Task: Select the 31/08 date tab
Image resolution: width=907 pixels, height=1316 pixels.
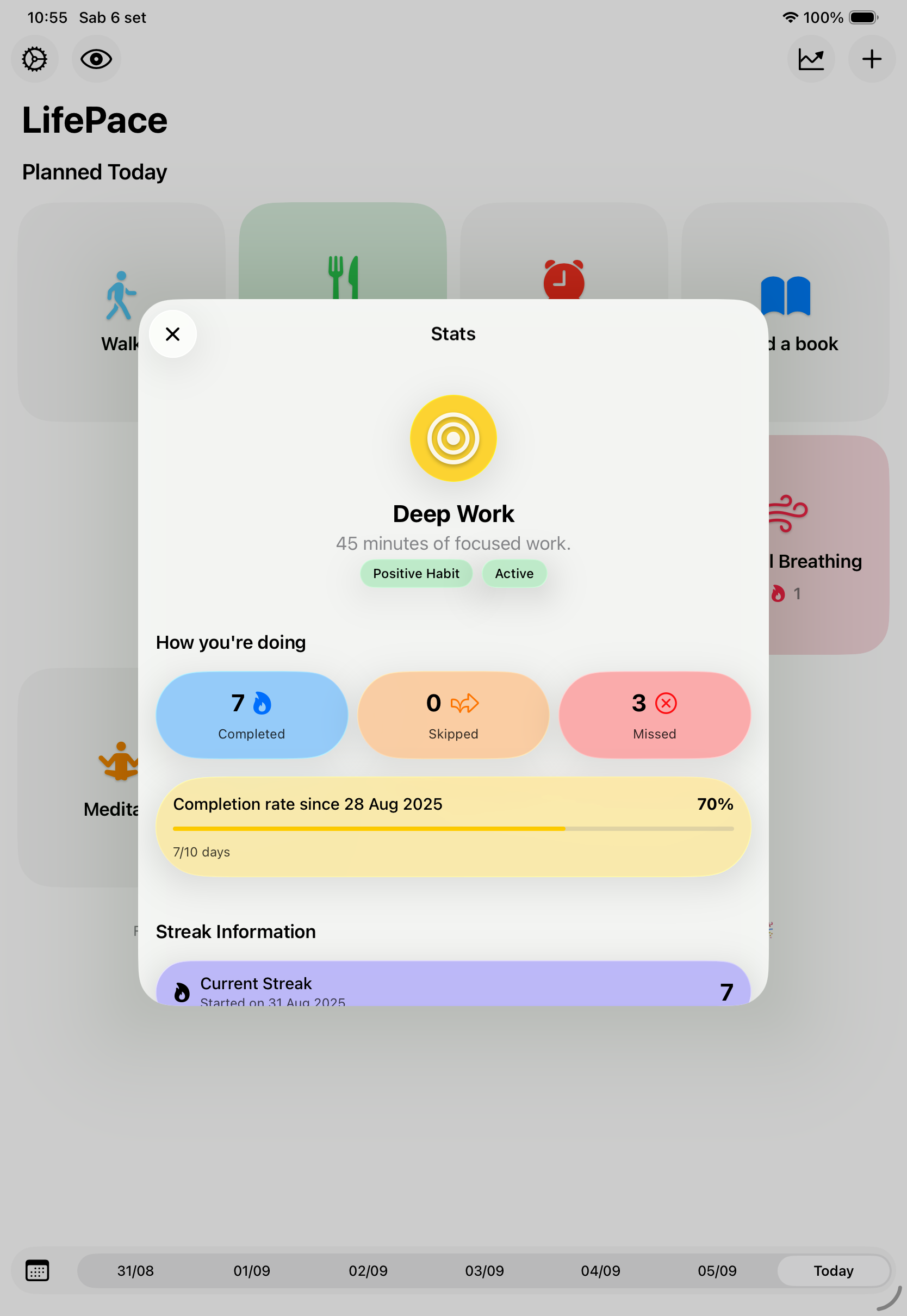Action: 135,1270
